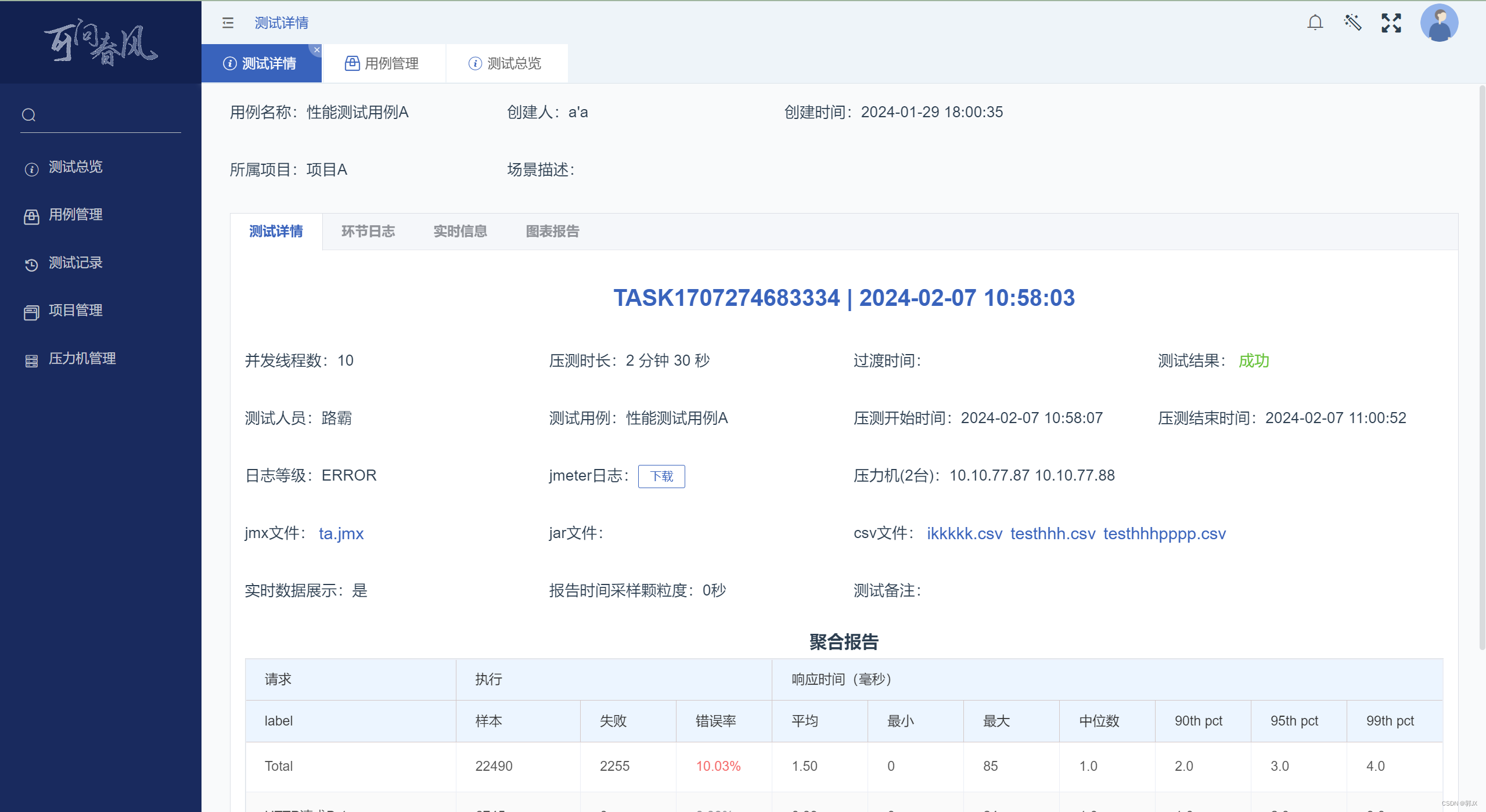Open the notification bell
This screenshot has width=1486, height=812.
click(x=1315, y=23)
